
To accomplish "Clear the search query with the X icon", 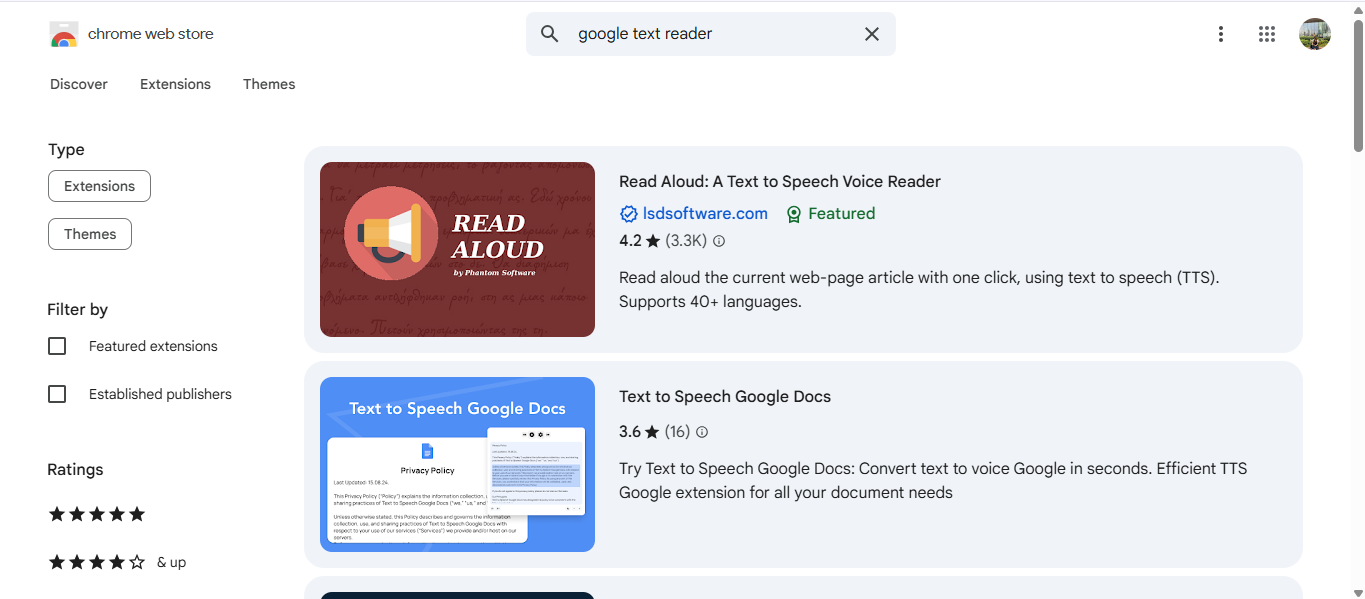I will tap(871, 33).
